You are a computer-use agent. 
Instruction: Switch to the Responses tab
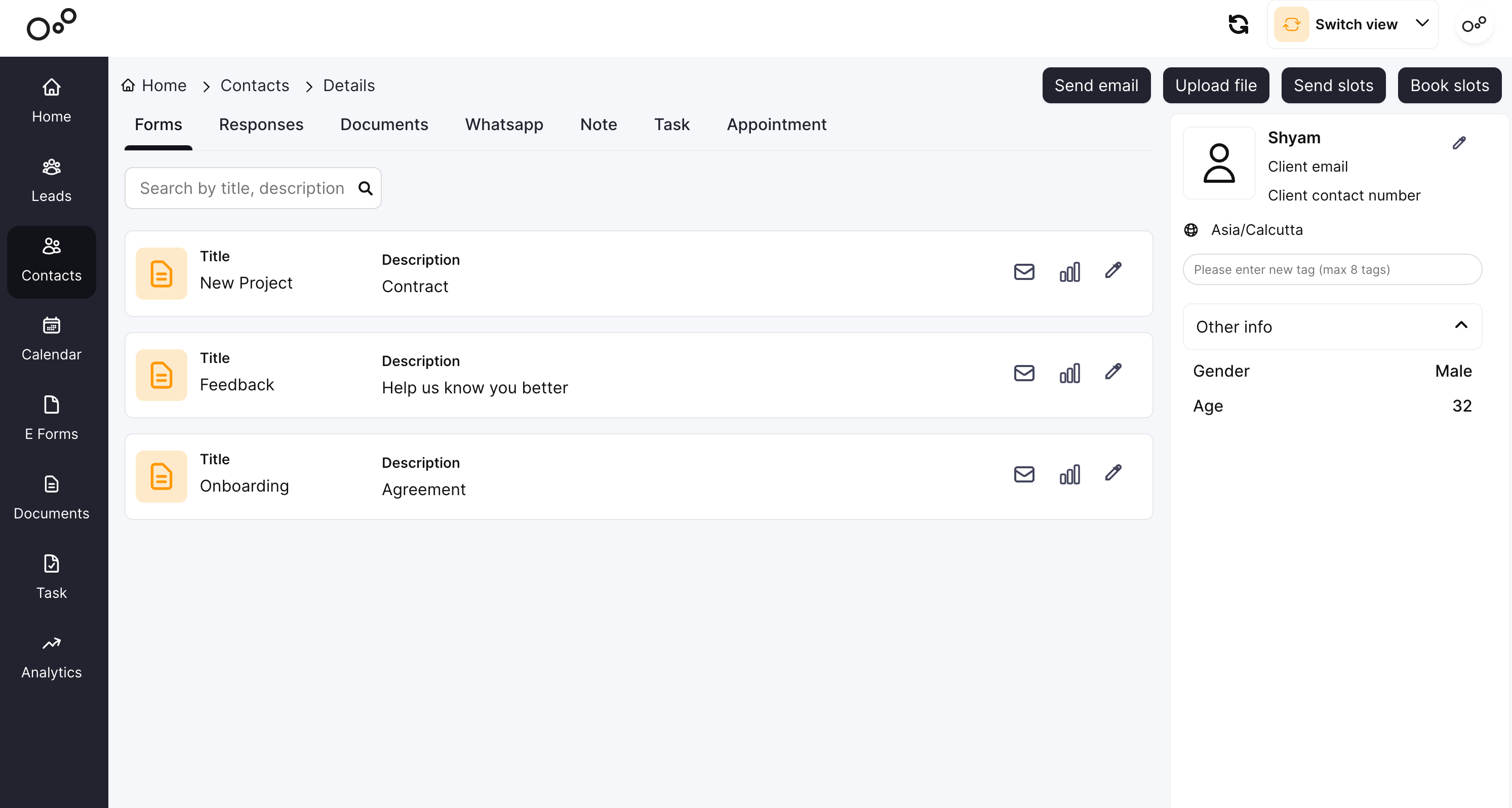(261, 125)
